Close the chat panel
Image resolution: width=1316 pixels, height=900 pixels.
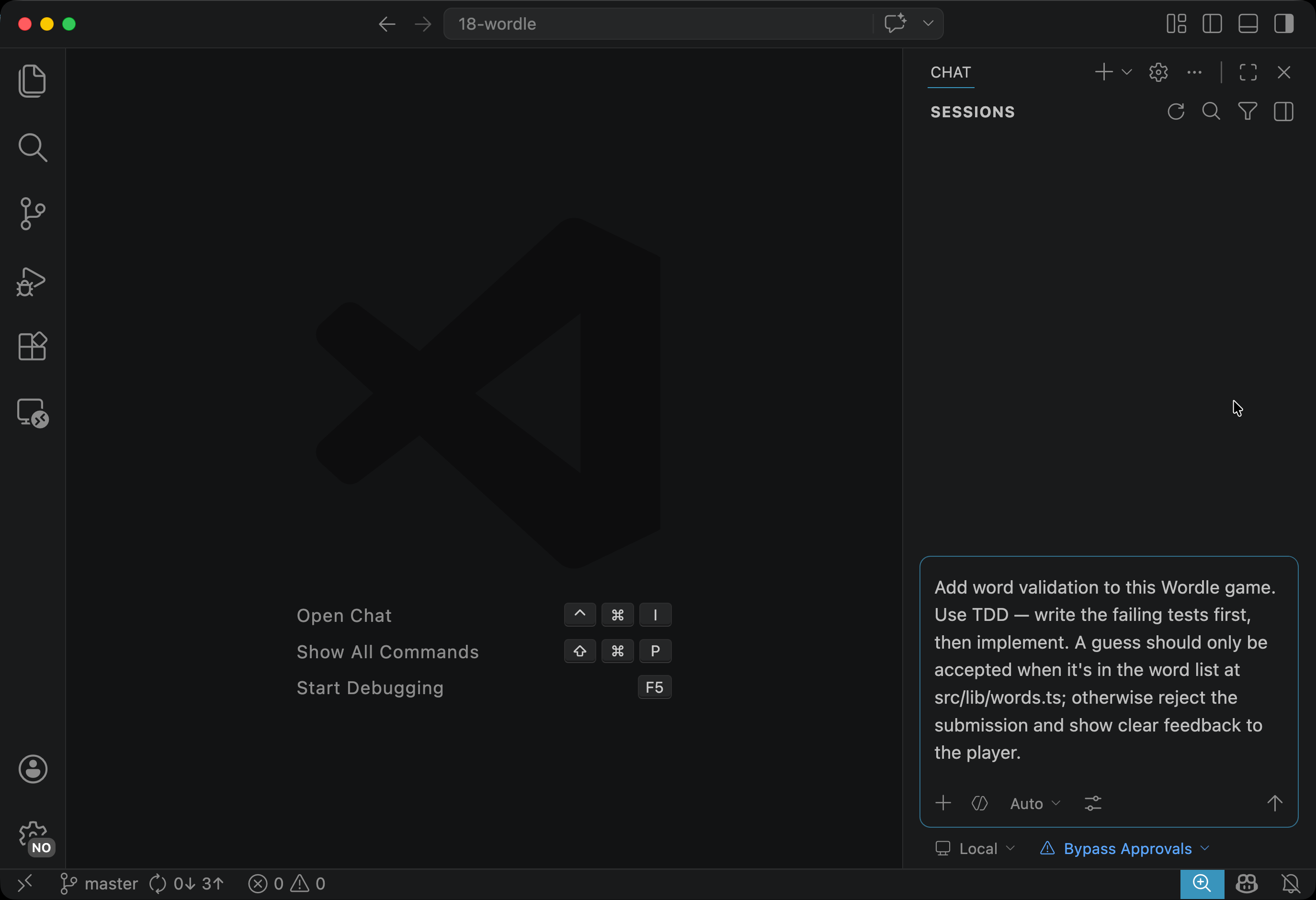pos(1284,72)
